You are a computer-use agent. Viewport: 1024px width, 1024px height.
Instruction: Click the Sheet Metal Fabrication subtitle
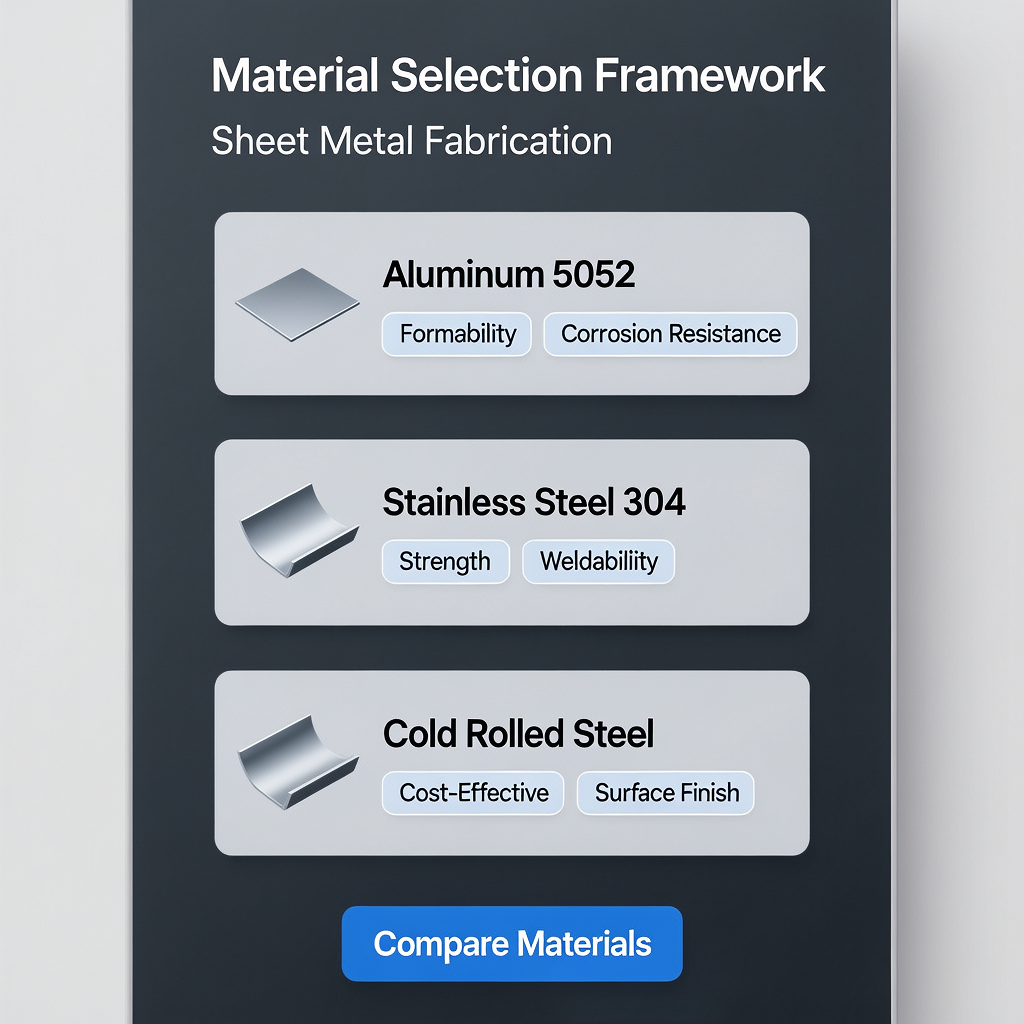411,141
